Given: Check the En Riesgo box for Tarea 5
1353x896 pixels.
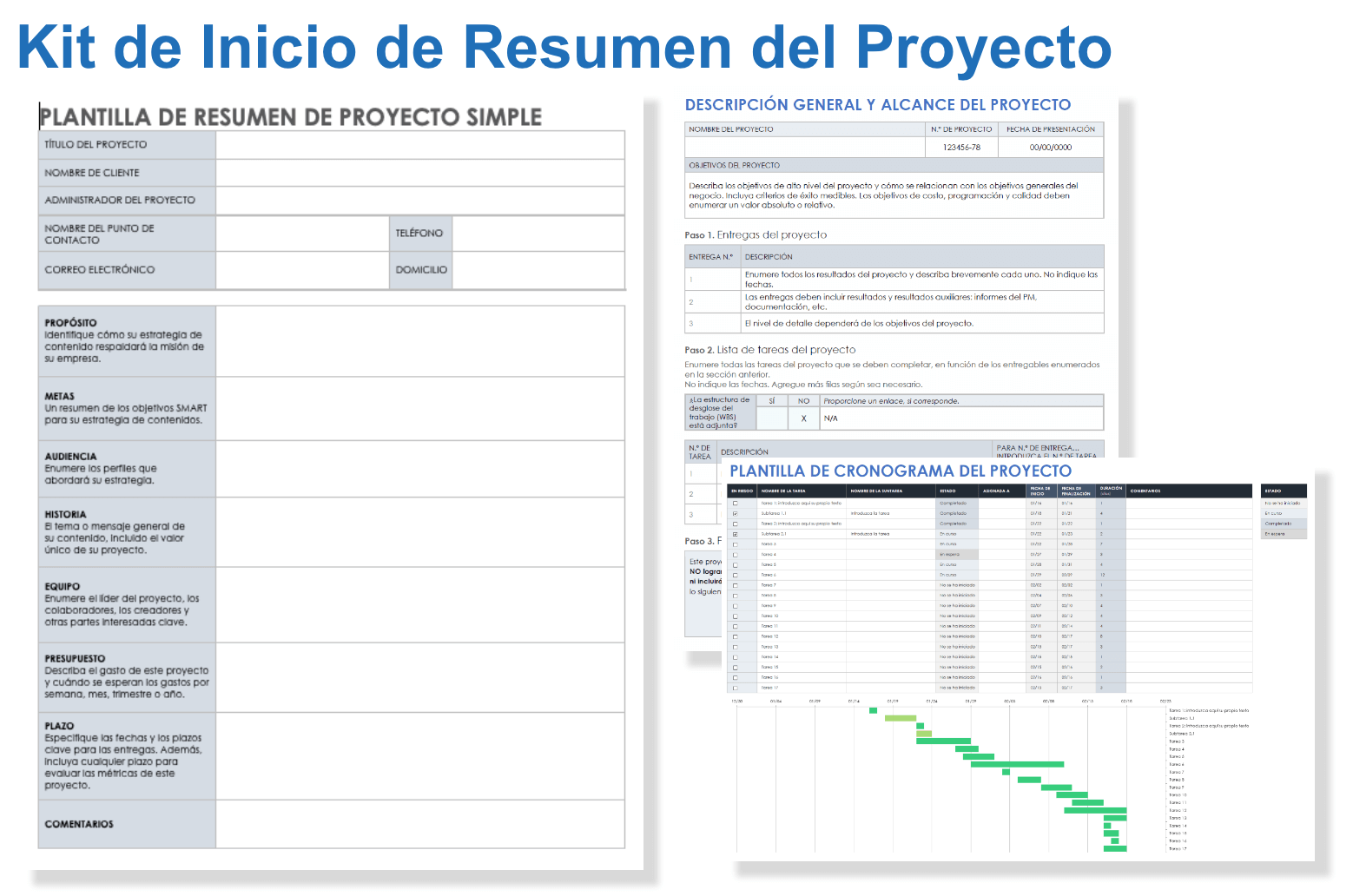Looking at the screenshot, I should [x=735, y=564].
